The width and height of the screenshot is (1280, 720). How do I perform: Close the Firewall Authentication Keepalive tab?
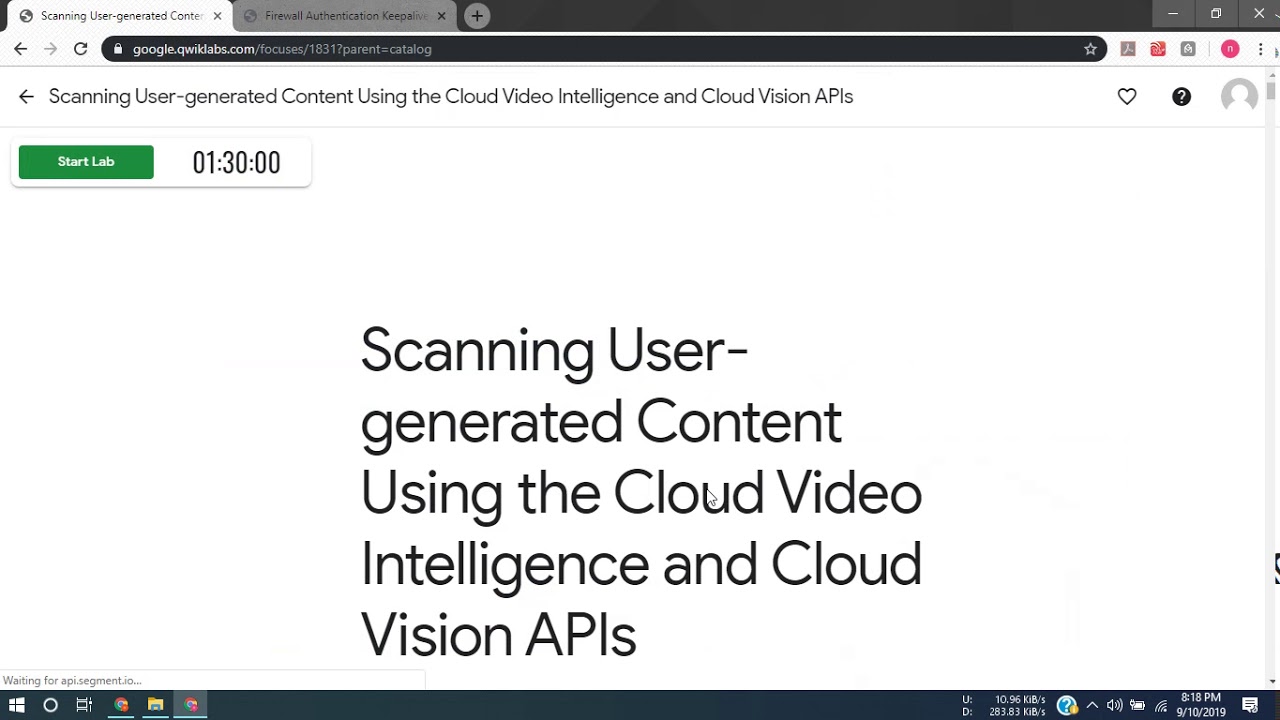[441, 16]
